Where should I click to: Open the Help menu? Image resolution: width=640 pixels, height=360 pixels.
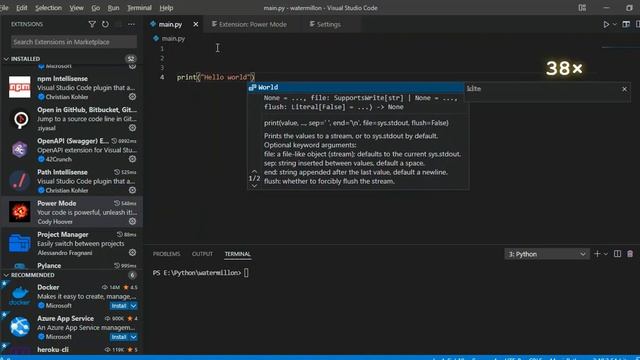click(166, 8)
